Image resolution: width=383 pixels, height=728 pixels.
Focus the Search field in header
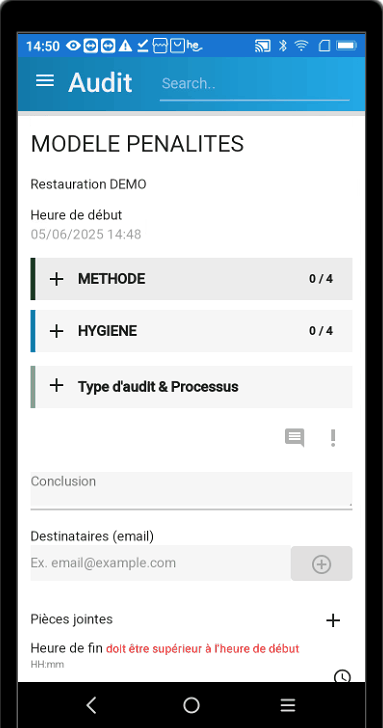(x=254, y=84)
